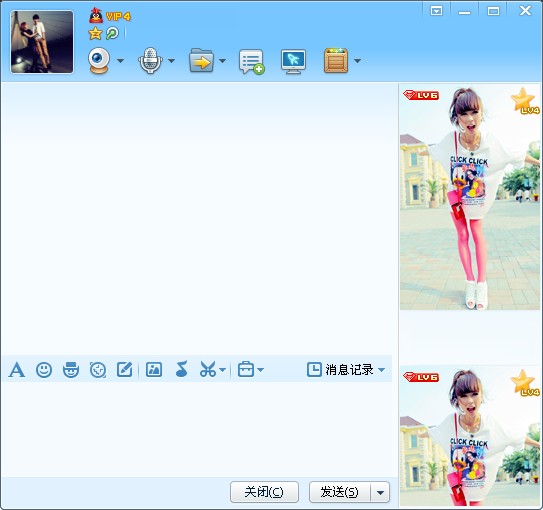543x510 pixels.
Task: Open toolbox briefcase icon
Action: click(246, 369)
